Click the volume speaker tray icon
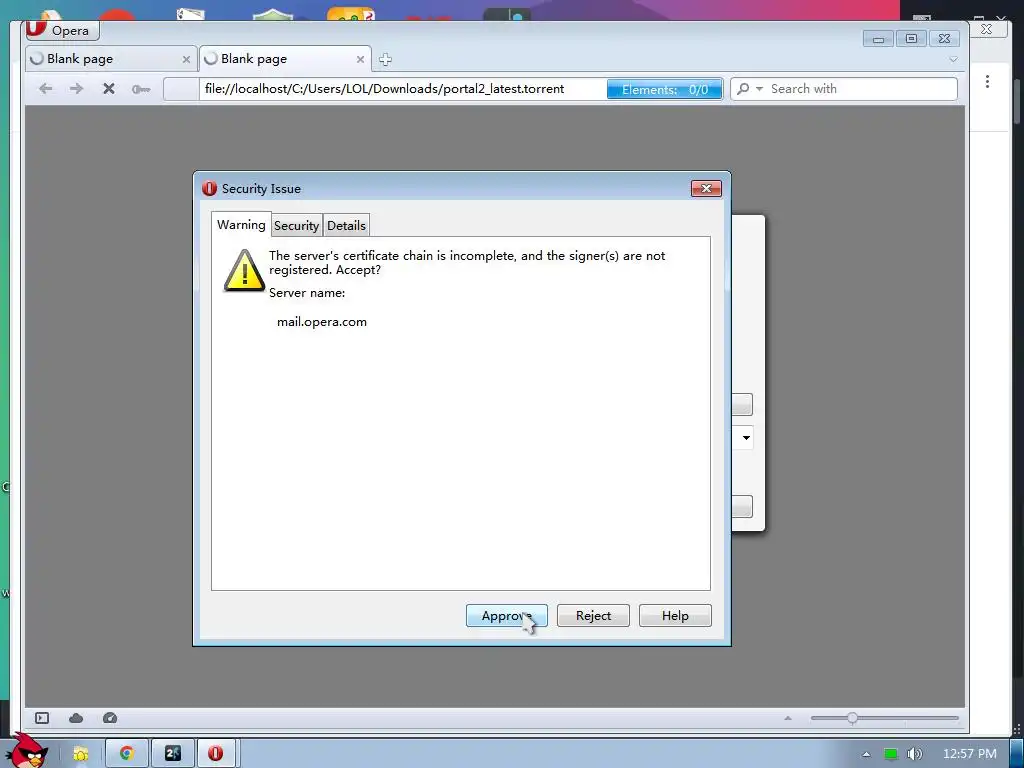Viewport: 1024px width, 768px height. (914, 754)
